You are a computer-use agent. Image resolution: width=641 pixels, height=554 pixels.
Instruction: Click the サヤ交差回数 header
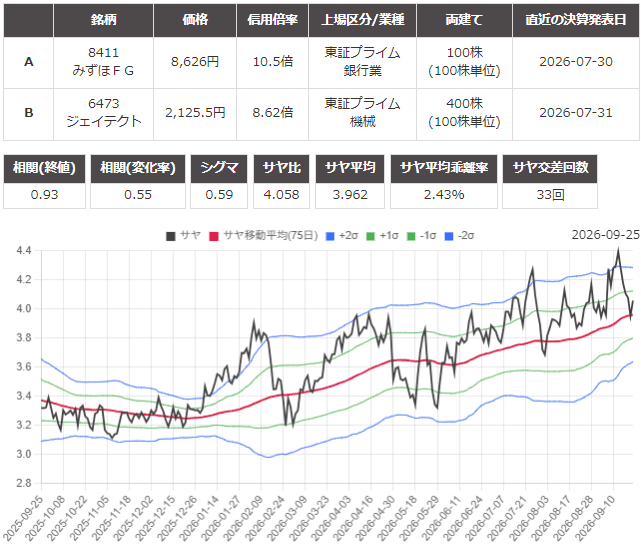tap(550, 168)
